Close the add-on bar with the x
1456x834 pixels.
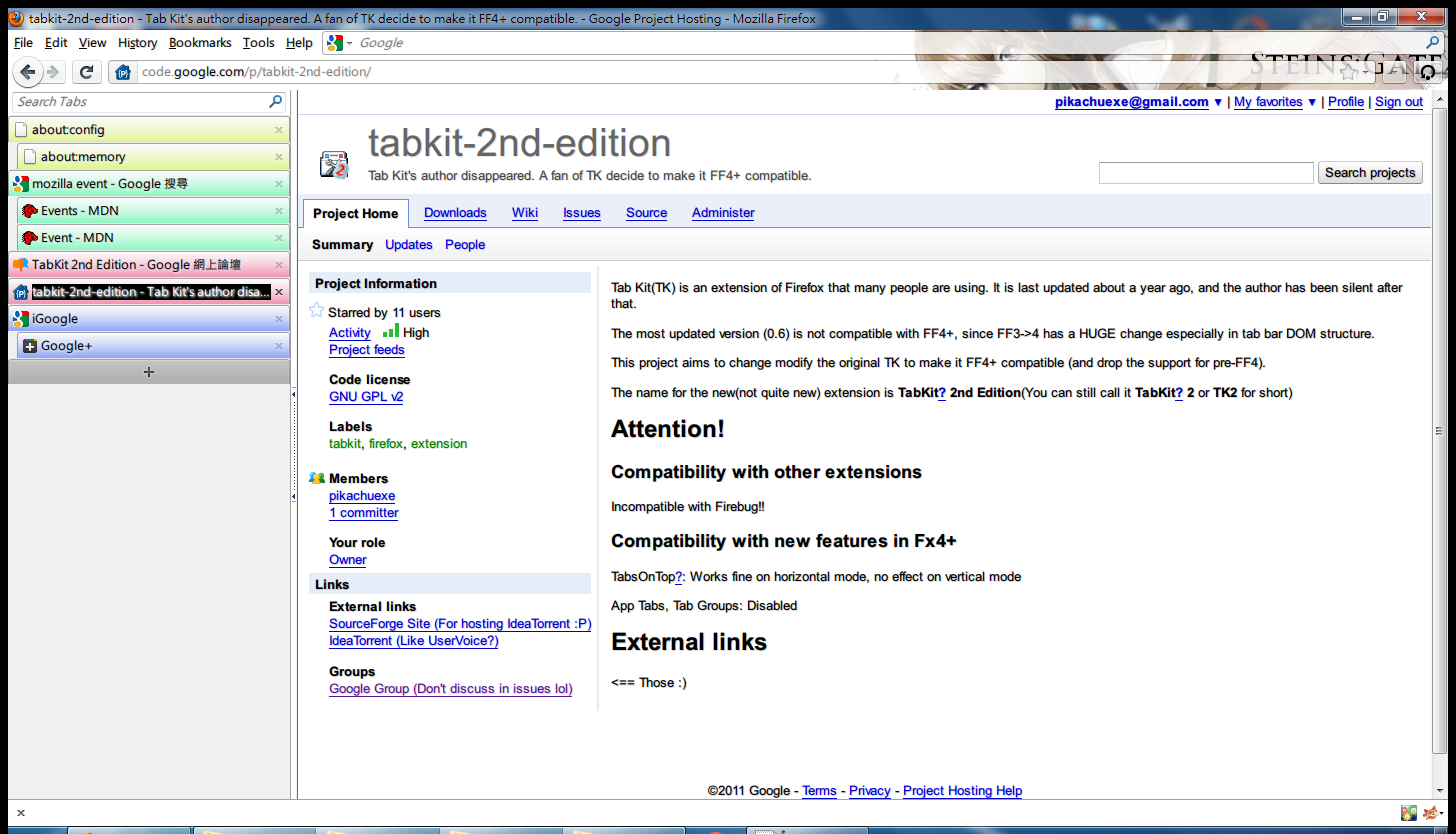tap(20, 813)
